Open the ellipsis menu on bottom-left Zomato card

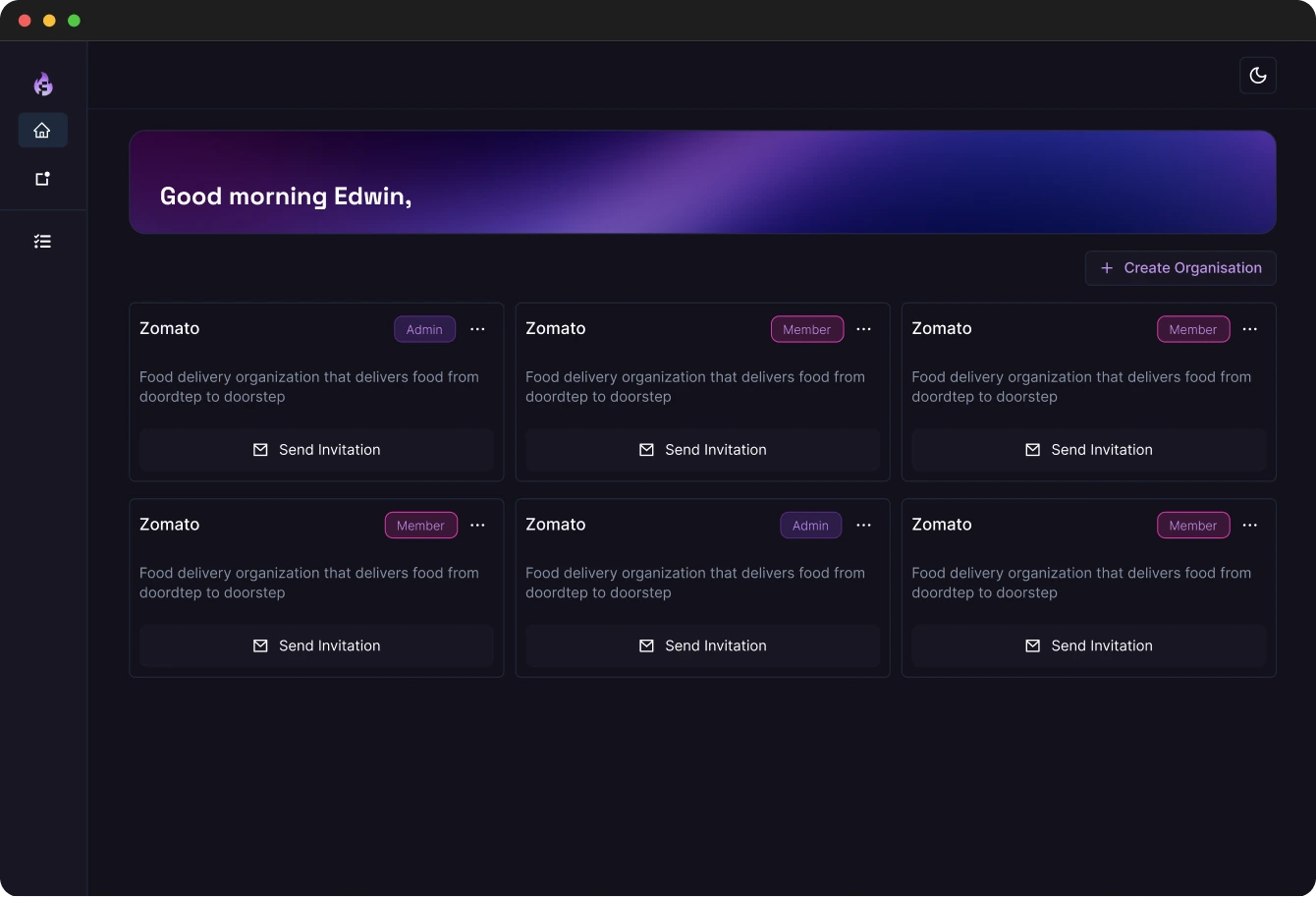tap(477, 526)
